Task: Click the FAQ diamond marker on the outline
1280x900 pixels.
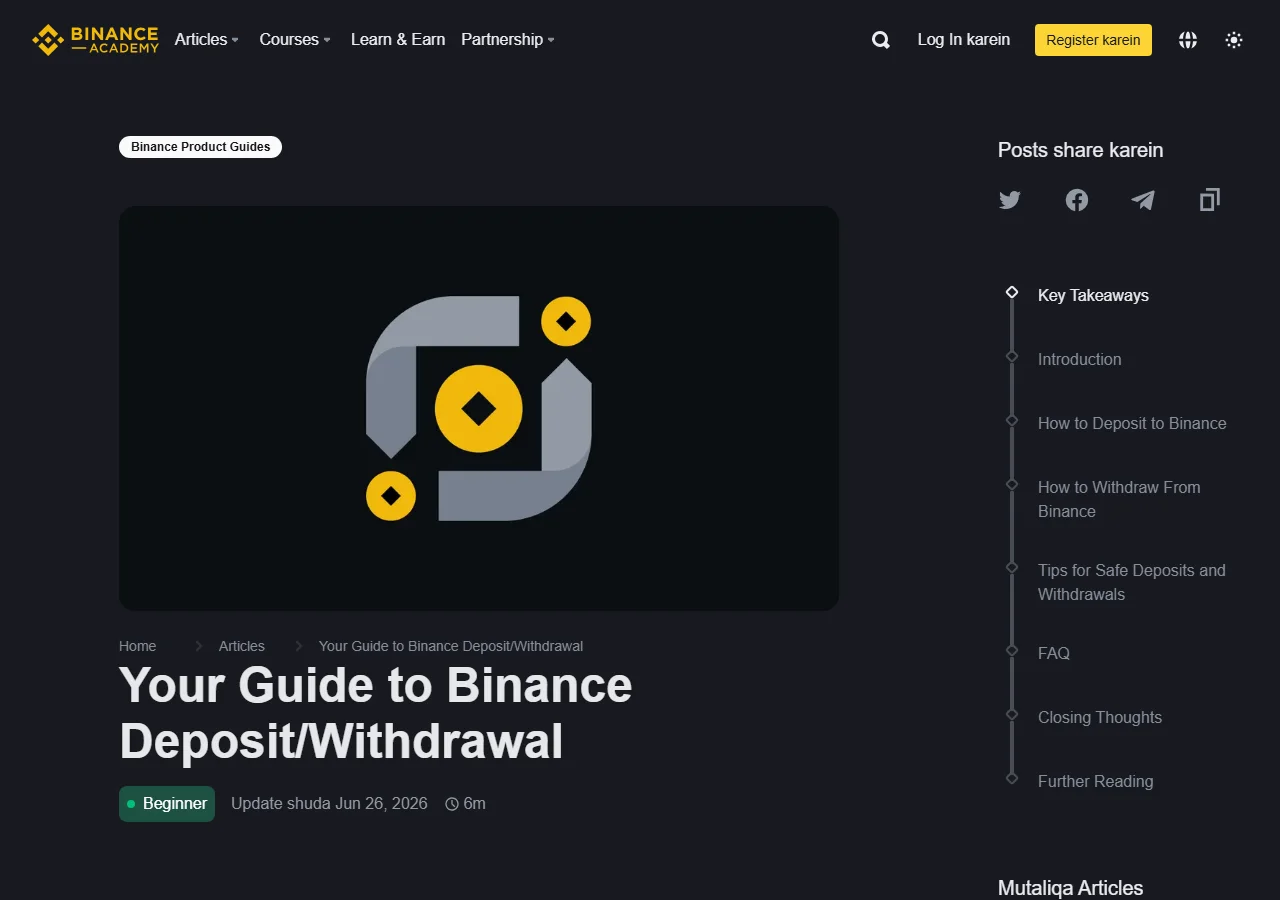Action: (1012, 650)
